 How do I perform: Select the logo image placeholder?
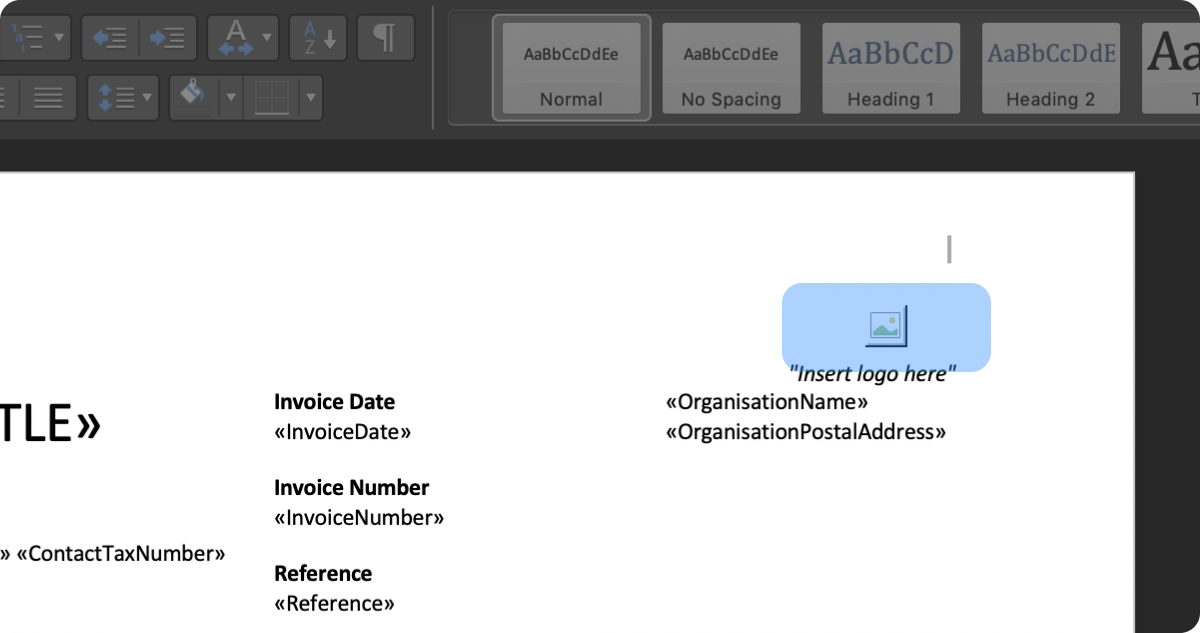886,327
